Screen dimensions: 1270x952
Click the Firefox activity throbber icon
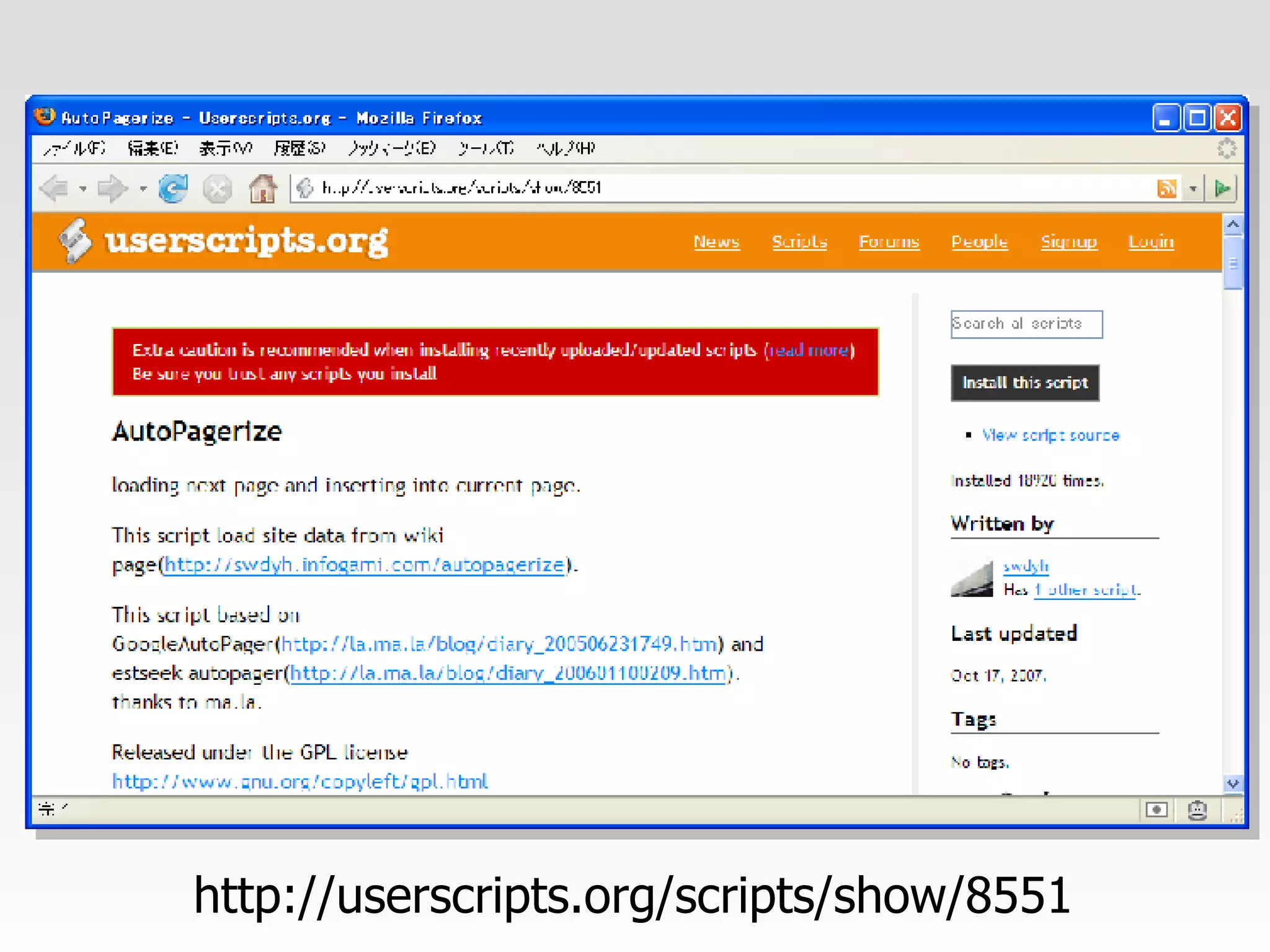click(1226, 149)
